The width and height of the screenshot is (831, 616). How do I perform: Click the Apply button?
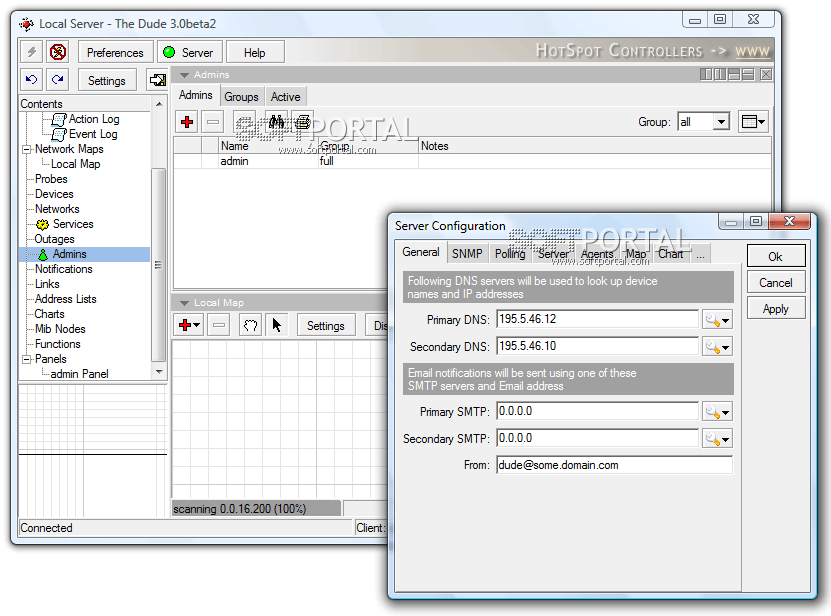[x=776, y=309]
